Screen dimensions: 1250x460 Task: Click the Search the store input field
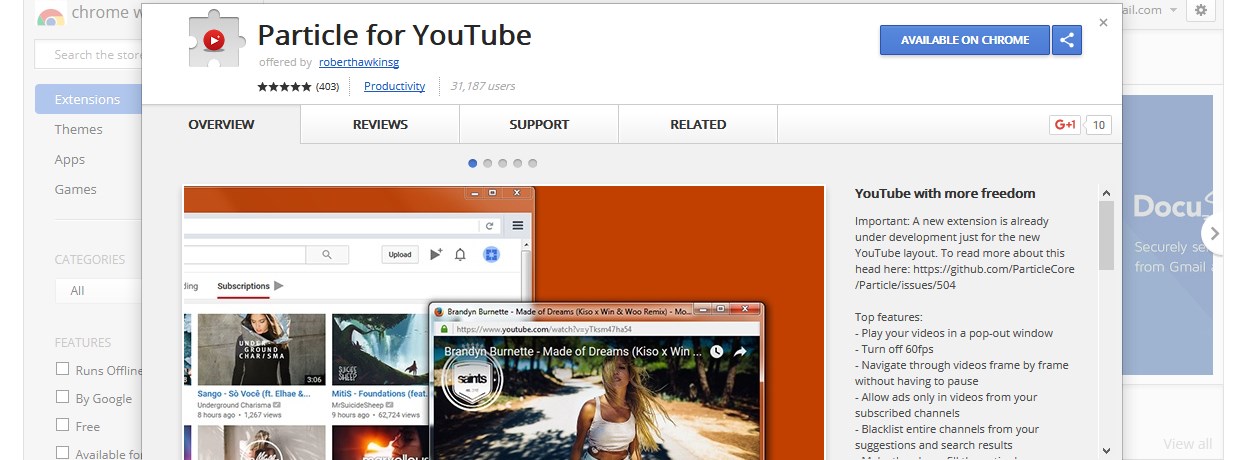90,55
